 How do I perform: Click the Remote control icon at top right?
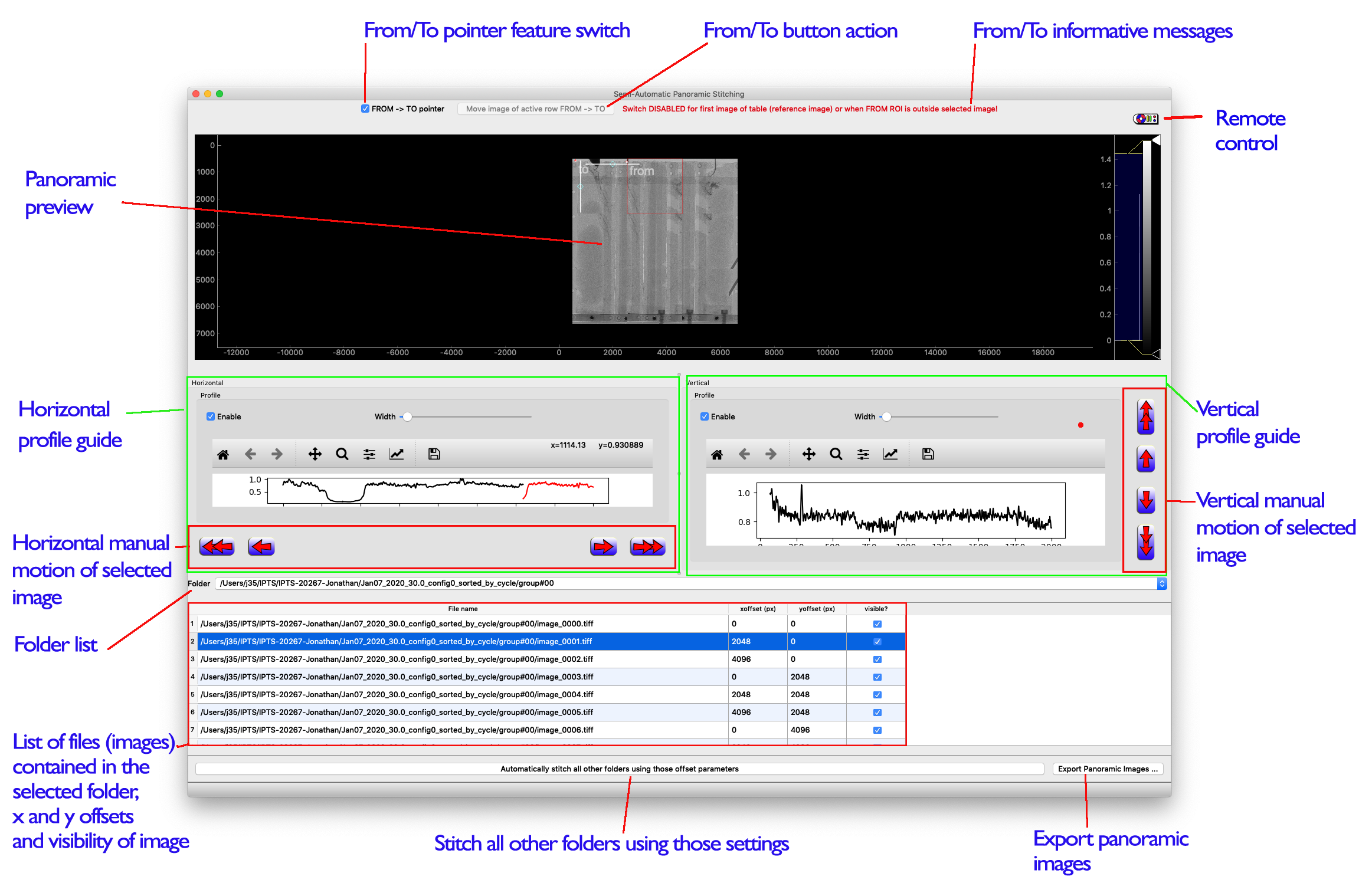click(1145, 119)
